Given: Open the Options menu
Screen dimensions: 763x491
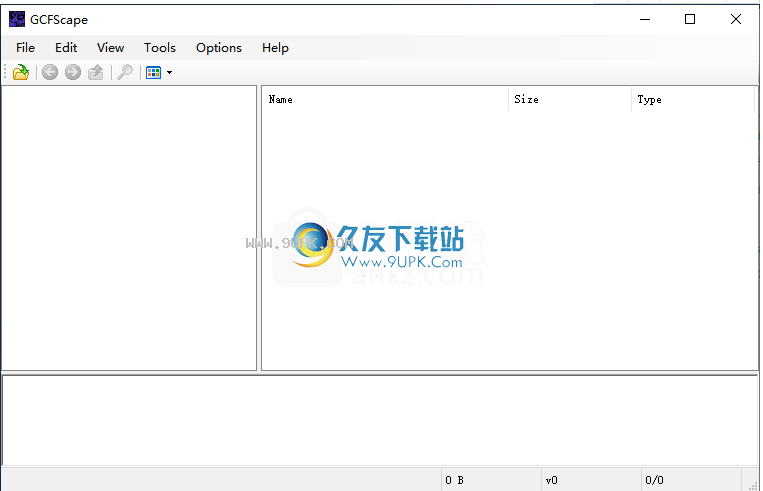Looking at the screenshot, I should pos(219,48).
